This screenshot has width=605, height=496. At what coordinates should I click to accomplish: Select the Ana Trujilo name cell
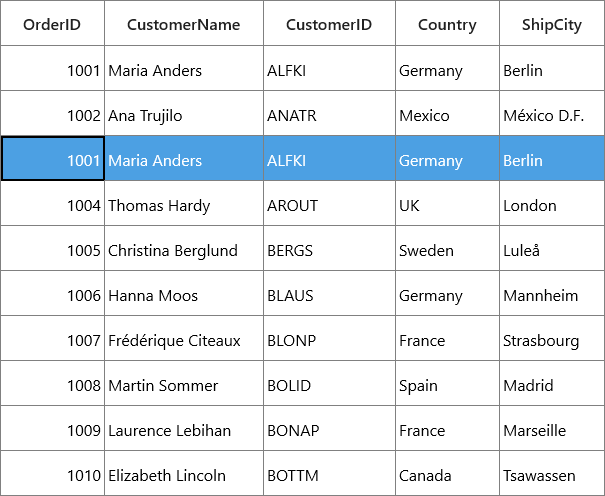(184, 113)
